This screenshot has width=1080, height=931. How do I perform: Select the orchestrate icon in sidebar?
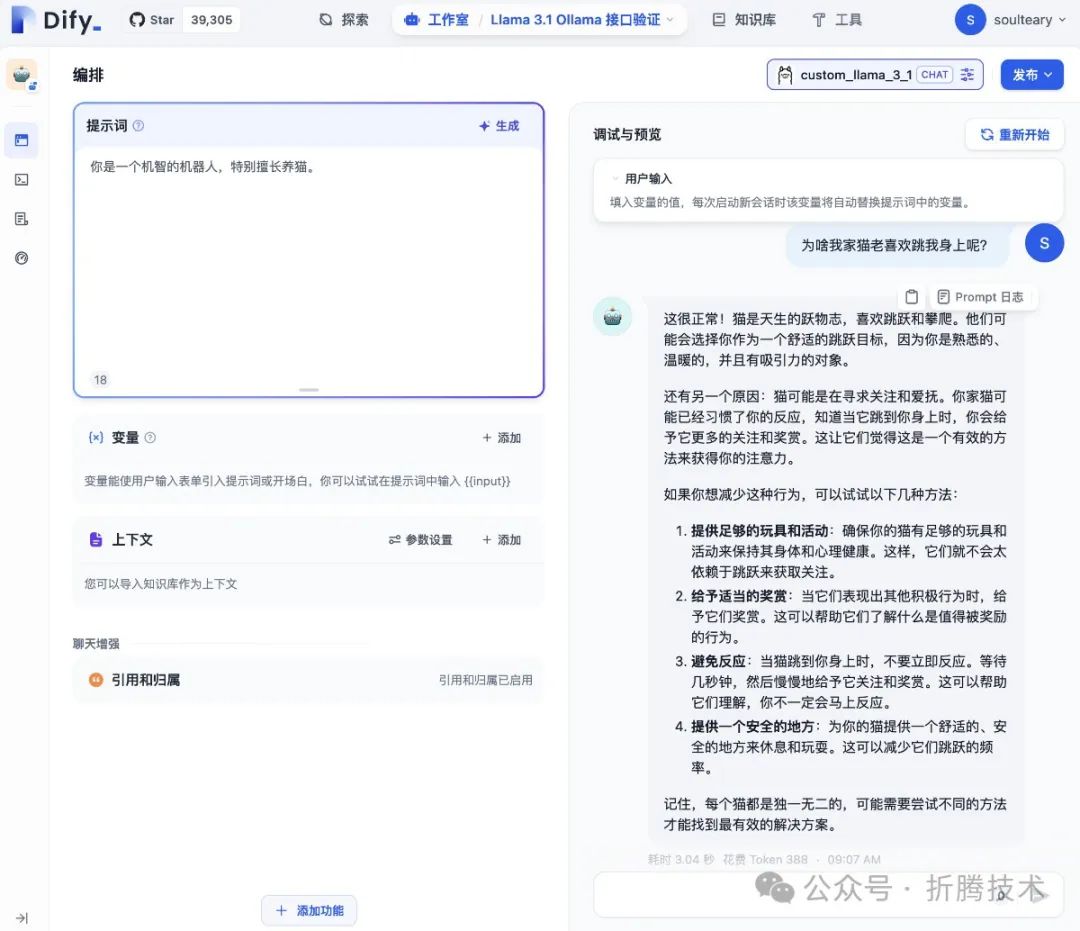coord(21,140)
